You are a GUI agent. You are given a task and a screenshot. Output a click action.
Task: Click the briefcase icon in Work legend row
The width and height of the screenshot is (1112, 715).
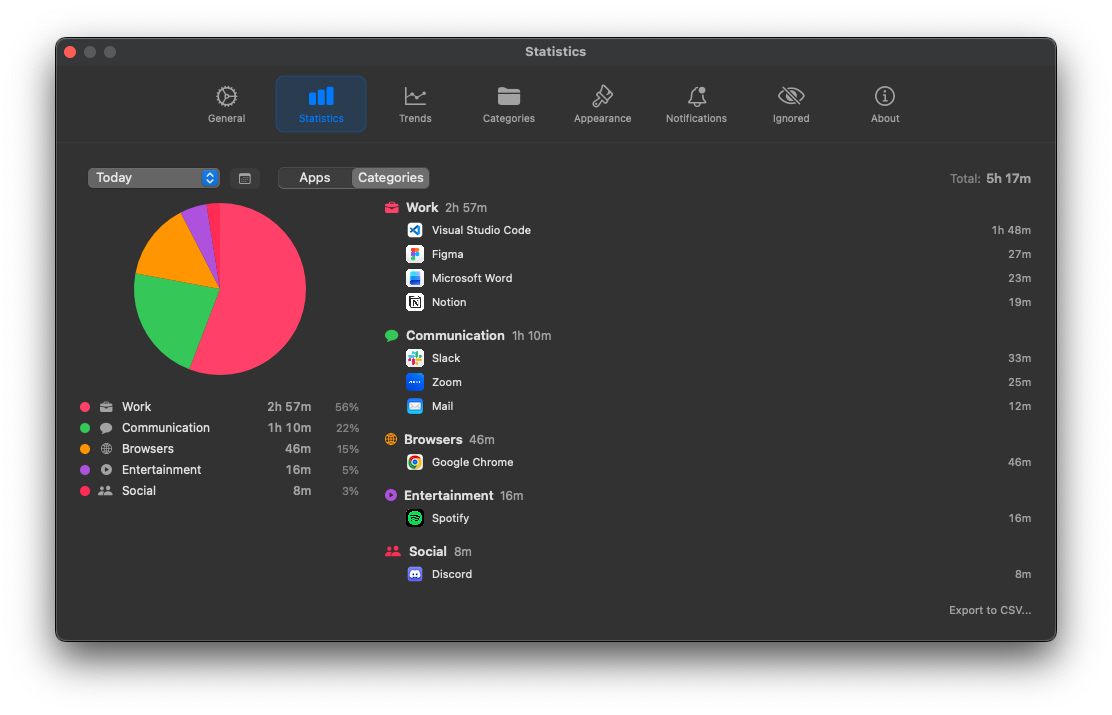pyautogui.click(x=106, y=407)
